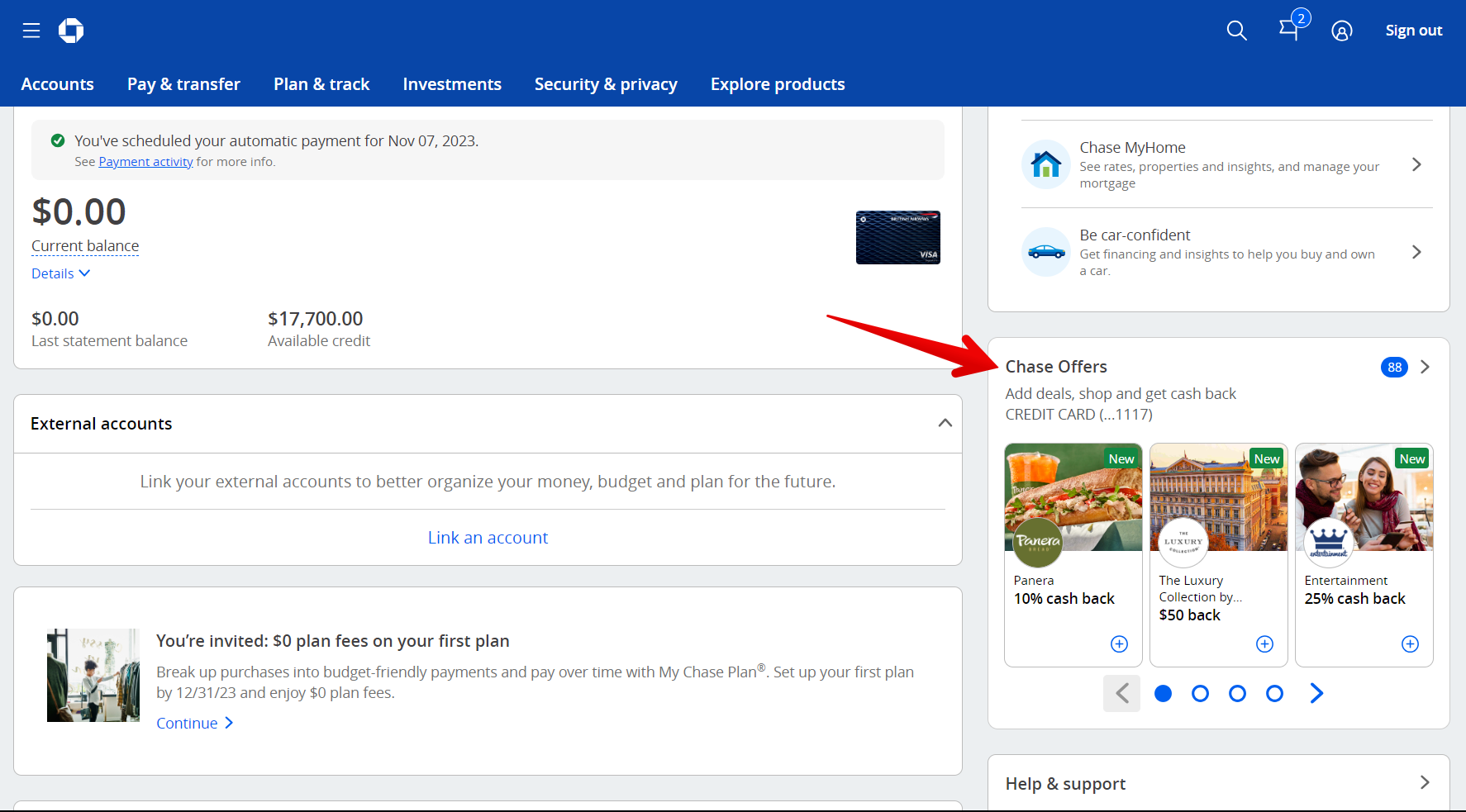1466x812 pixels.
Task: Select first carousel page dot
Action: tap(1163, 694)
